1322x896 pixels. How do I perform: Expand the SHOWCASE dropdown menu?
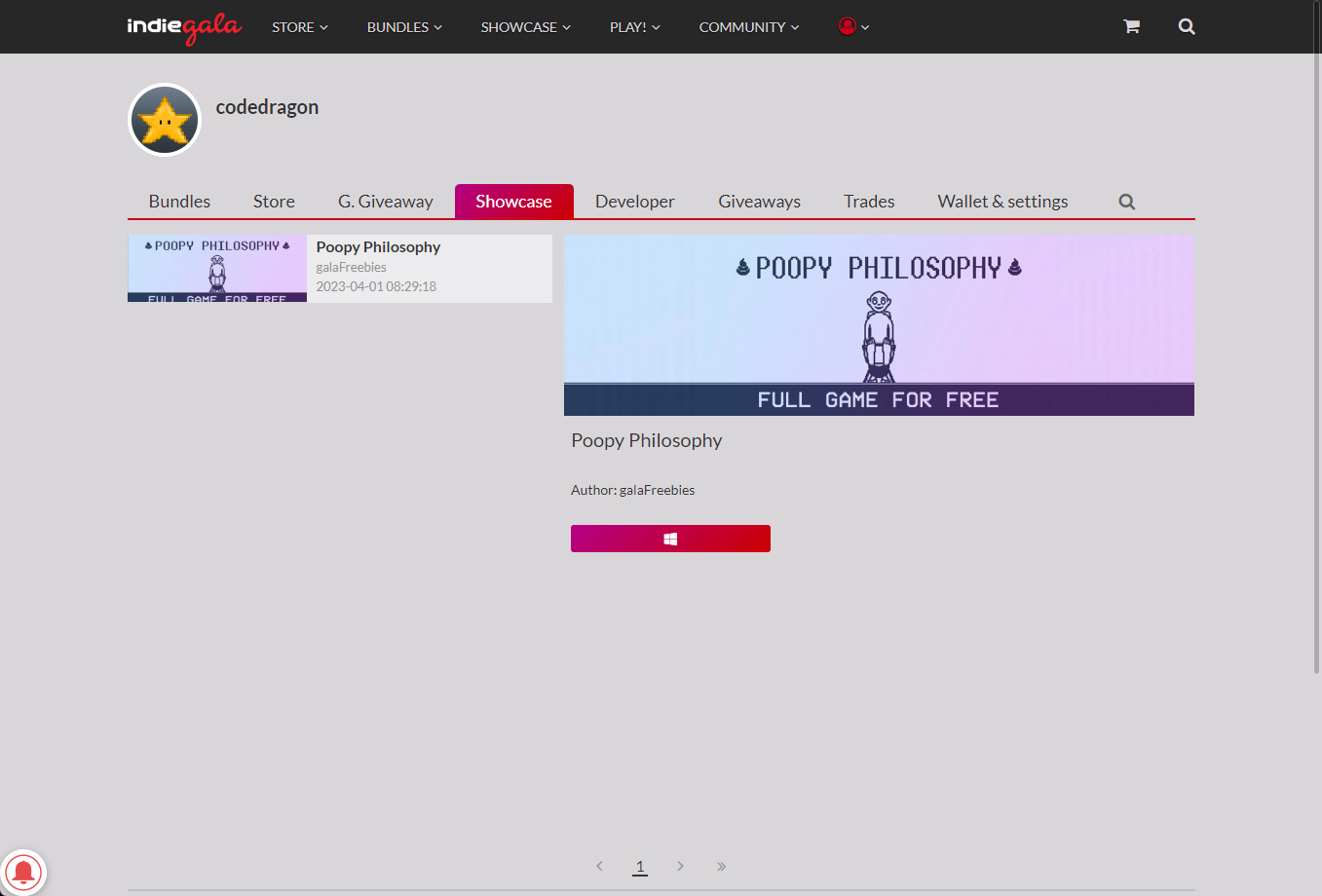pyautogui.click(x=526, y=27)
